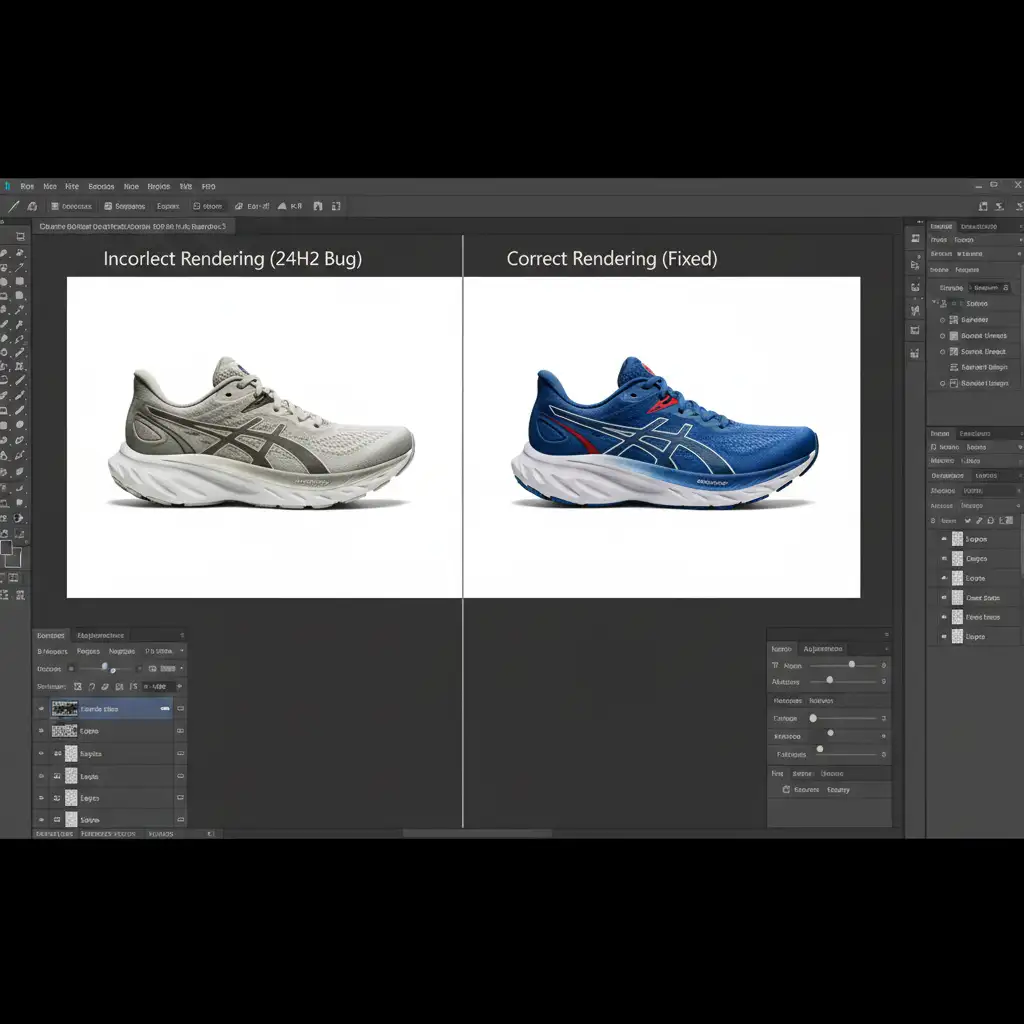Image resolution: width=1024 pixels, height=1024 pixels.
Task: Open the bottom-left layers panel options menu
Action: [x=182, y=635]
